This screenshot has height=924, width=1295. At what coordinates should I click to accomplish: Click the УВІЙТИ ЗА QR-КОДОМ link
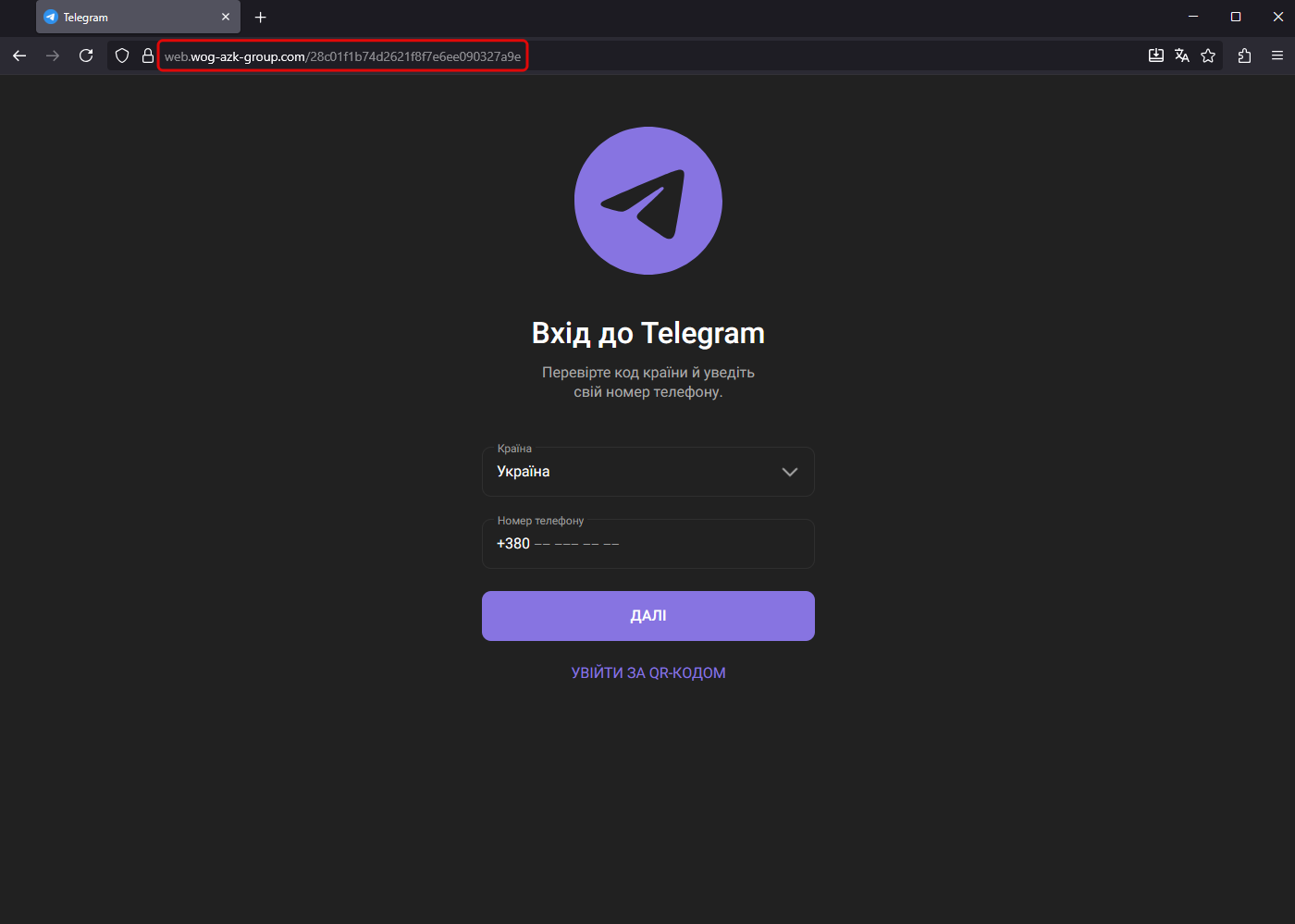point(647,673)
